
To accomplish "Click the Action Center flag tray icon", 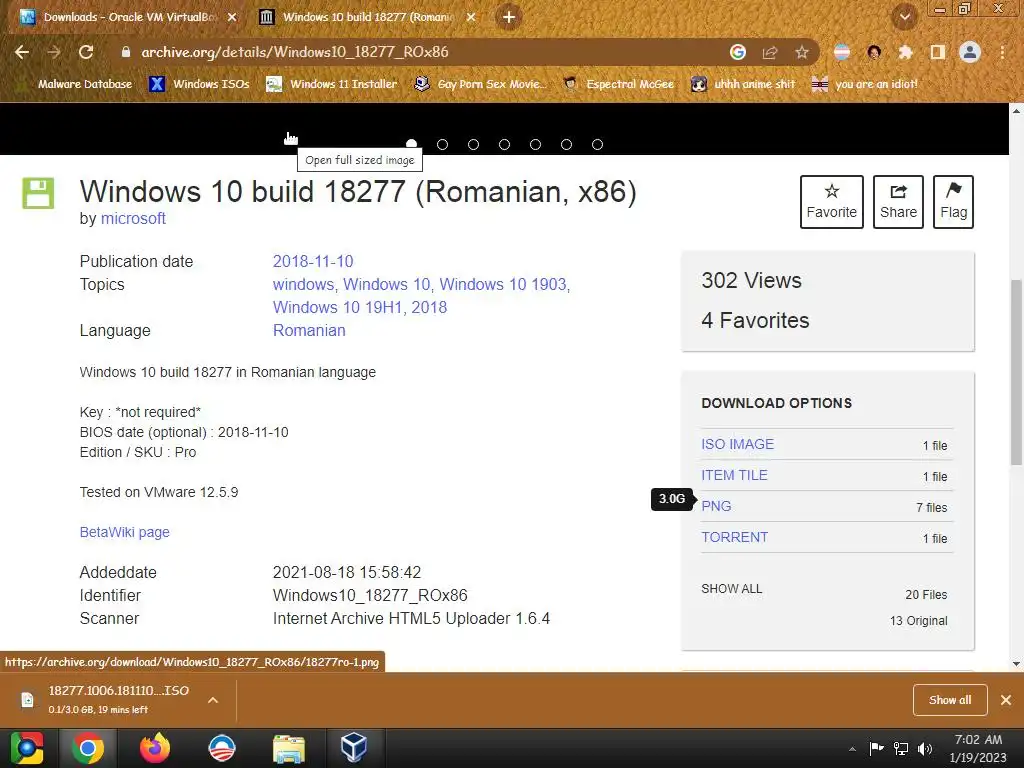I will tap(876, 749).
